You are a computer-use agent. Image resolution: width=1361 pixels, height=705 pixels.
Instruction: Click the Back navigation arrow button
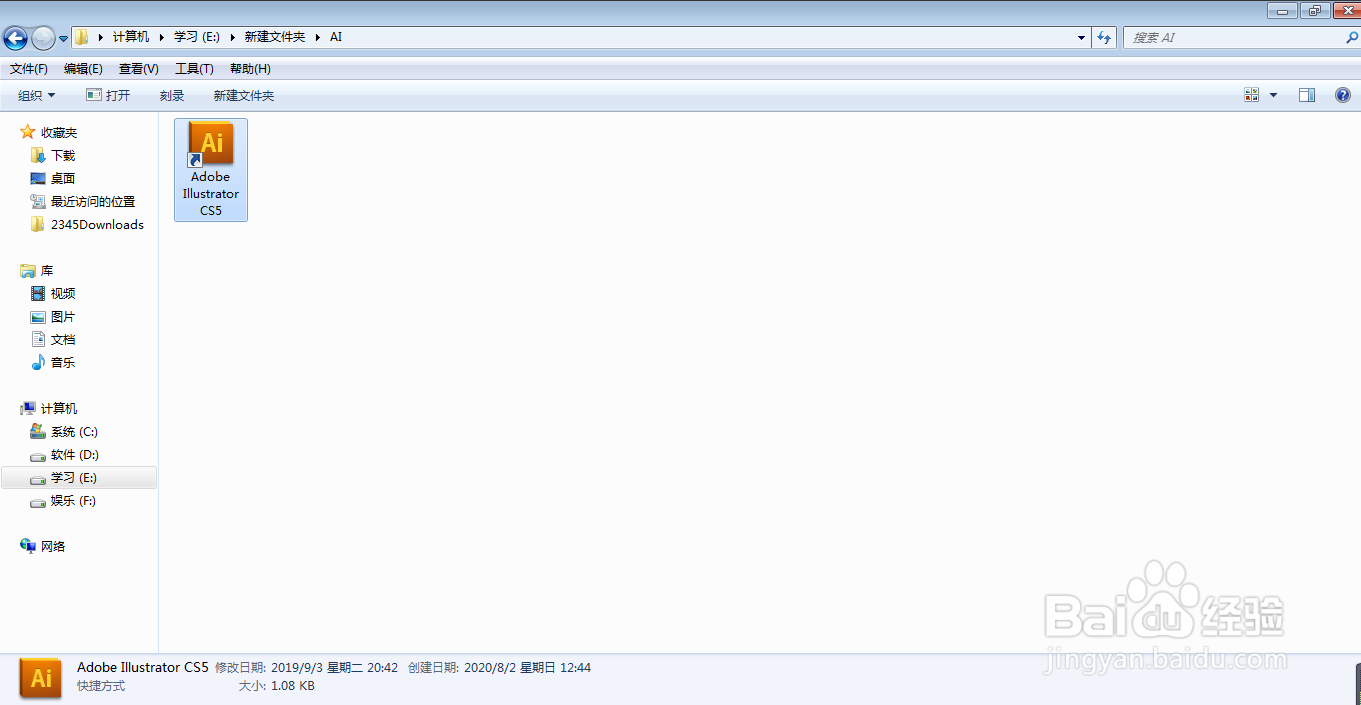15,38
